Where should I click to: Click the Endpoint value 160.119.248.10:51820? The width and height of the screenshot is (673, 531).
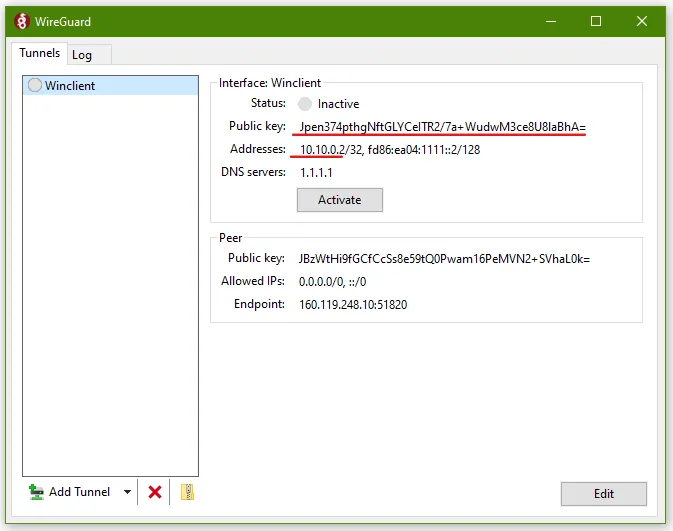click(x=353, y=305)
